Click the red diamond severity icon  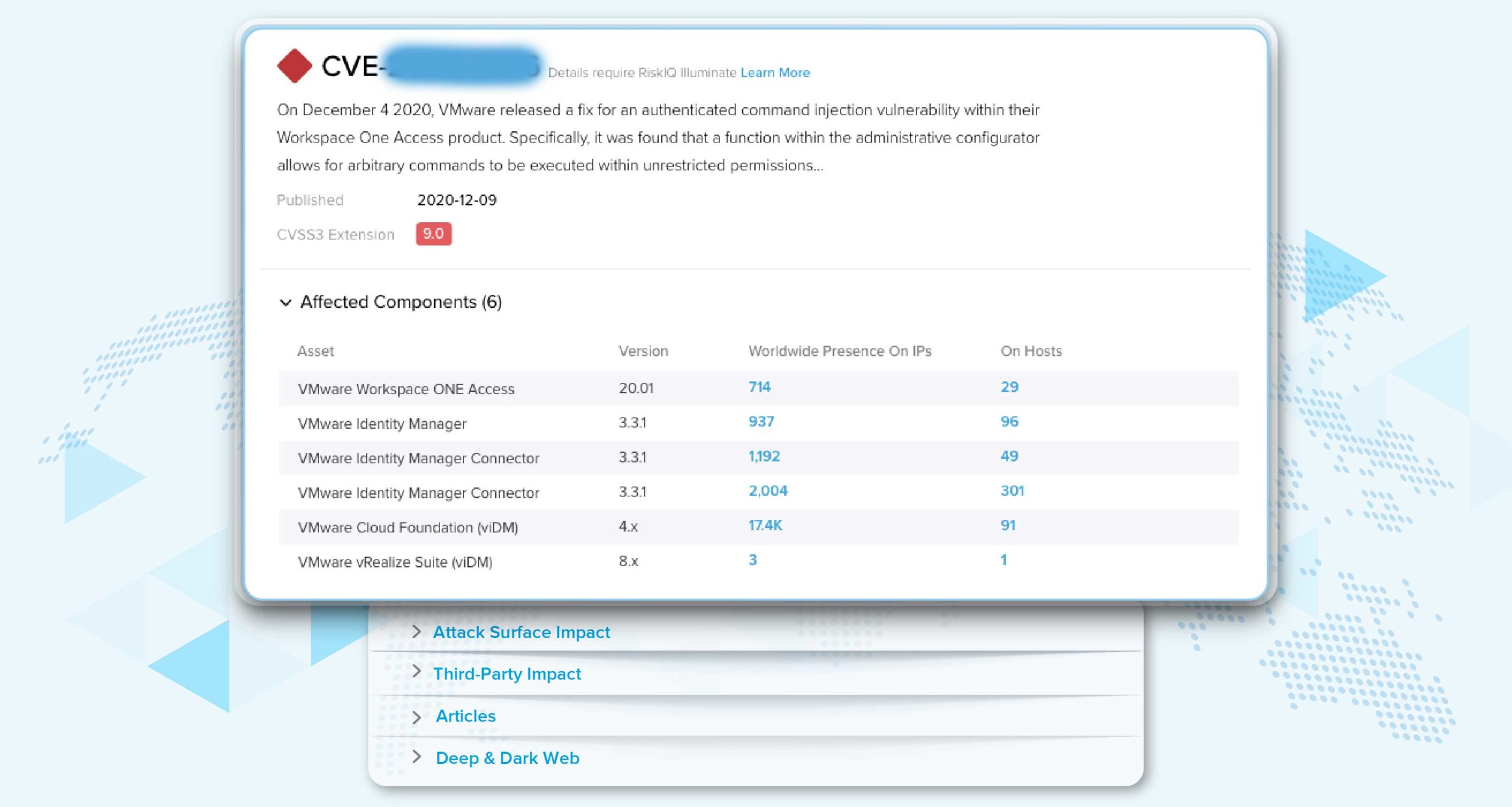pyautogui.click(x=294, y=66)
